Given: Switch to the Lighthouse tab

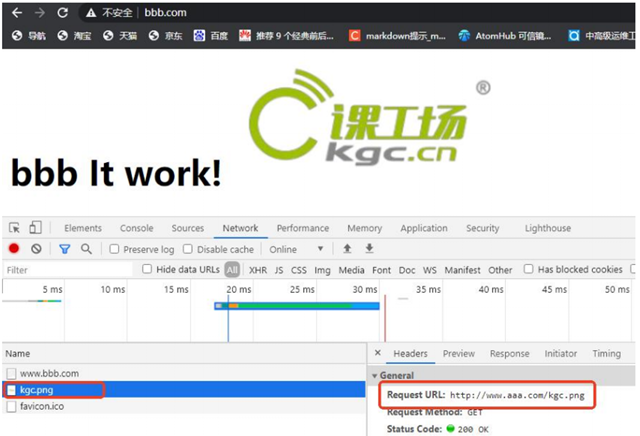Looking at the screenshot, I should tap(548, 228).
